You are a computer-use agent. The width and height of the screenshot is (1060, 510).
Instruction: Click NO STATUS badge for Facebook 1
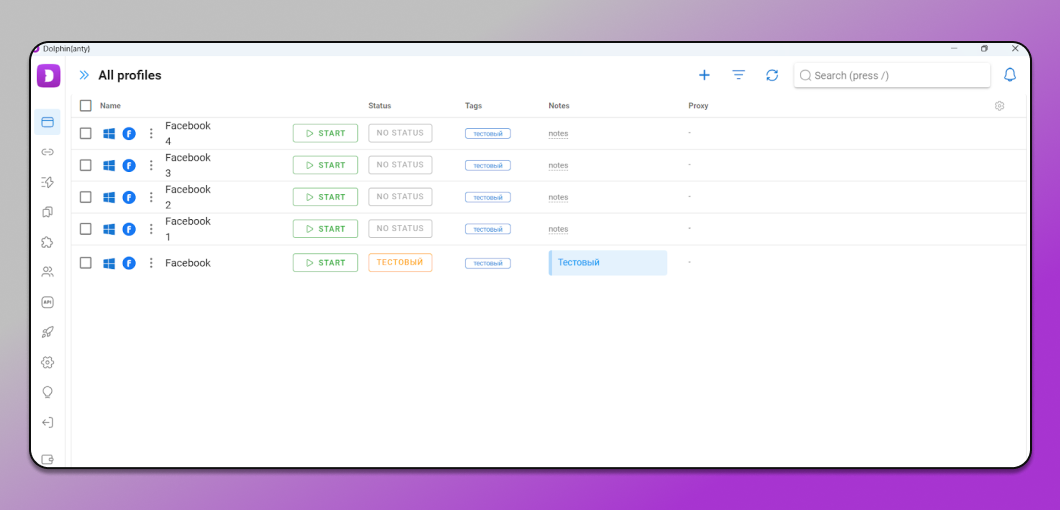click(400, 229)
